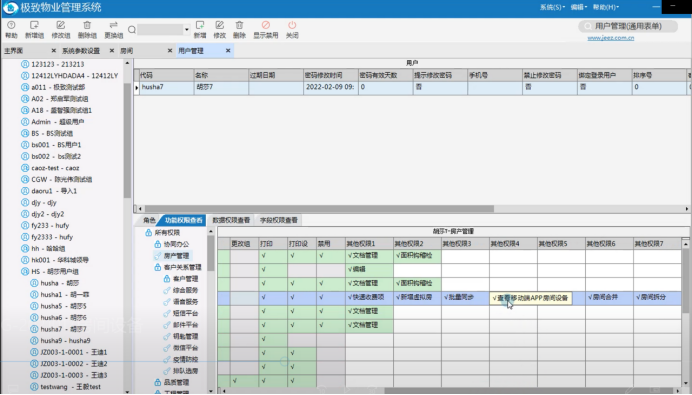
Task: Open the 帮助(H) dropdown menu
Action: pyautogui.click(x=606, y=7)
